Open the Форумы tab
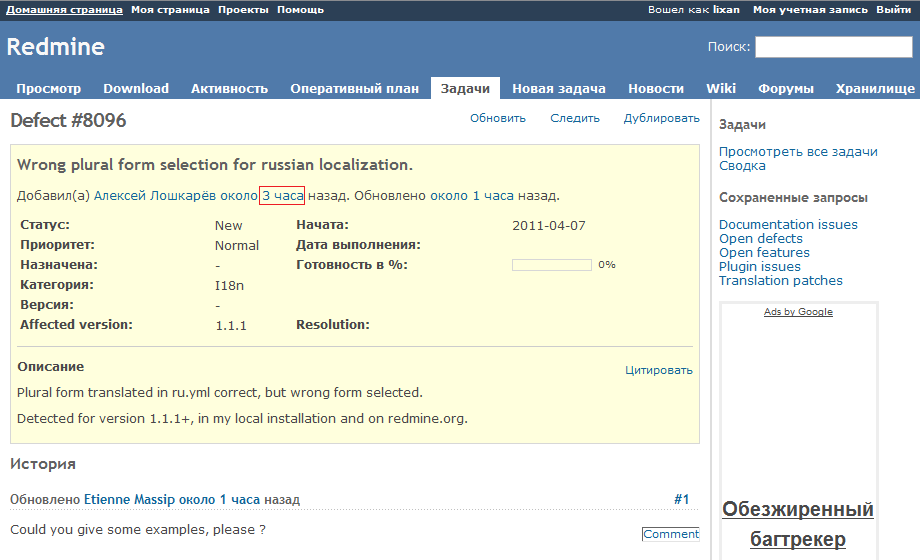Screen dimensions: 920x560 pos(786,89)
